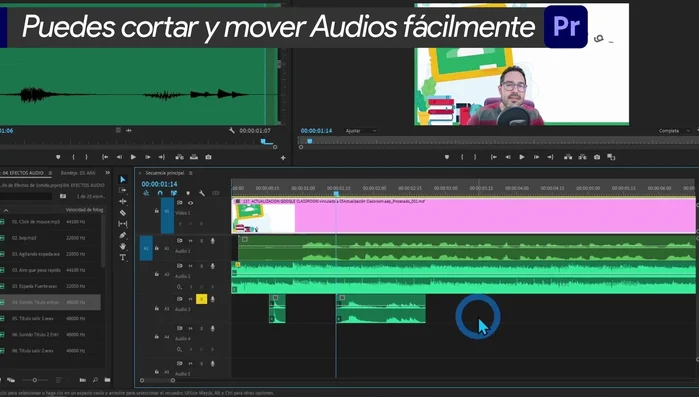Click Insert button in Source monitor
The width and height of the screenshot is (699, 397).
179,157
